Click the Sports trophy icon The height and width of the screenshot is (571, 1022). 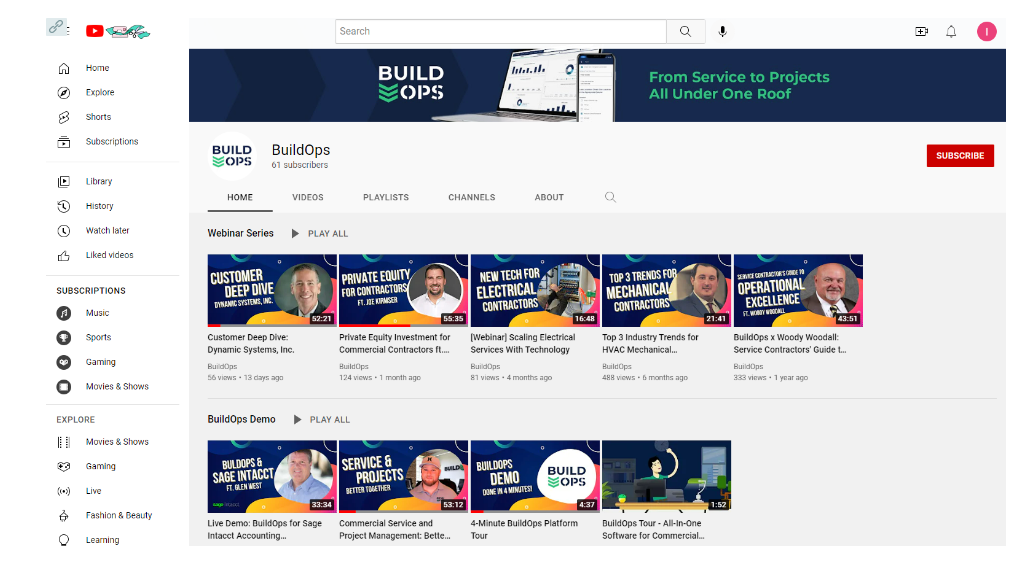pyautogui.click(x=63, y=338)
